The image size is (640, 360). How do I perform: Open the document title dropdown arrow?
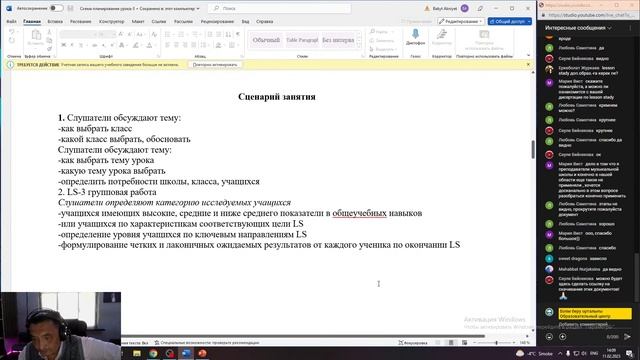point(198,9)
